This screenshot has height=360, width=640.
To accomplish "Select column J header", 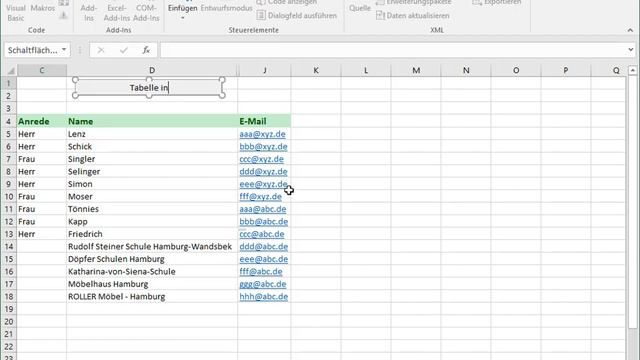I will (x=264, y=71).
